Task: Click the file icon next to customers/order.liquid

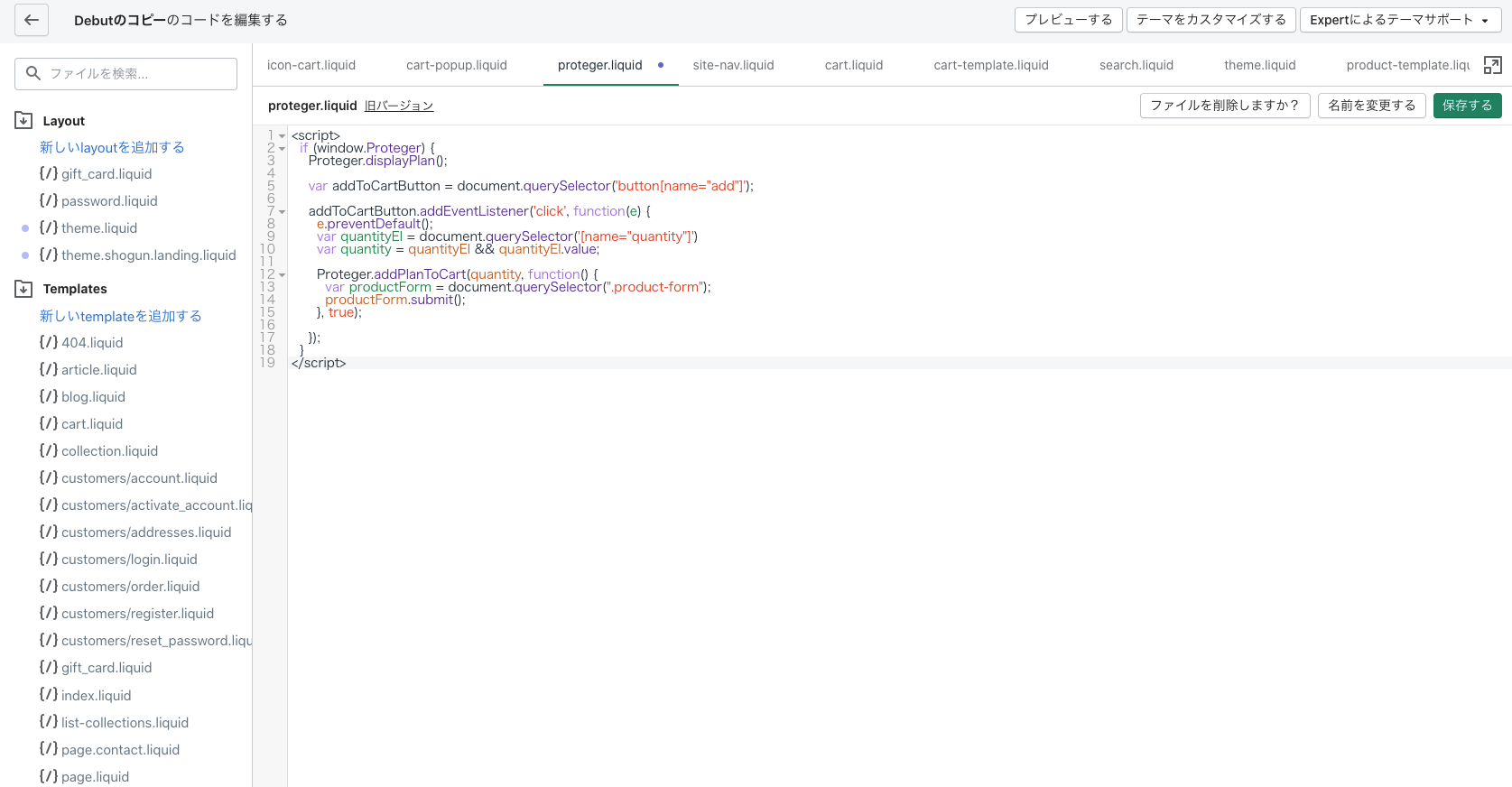Action: coord(49,586)
